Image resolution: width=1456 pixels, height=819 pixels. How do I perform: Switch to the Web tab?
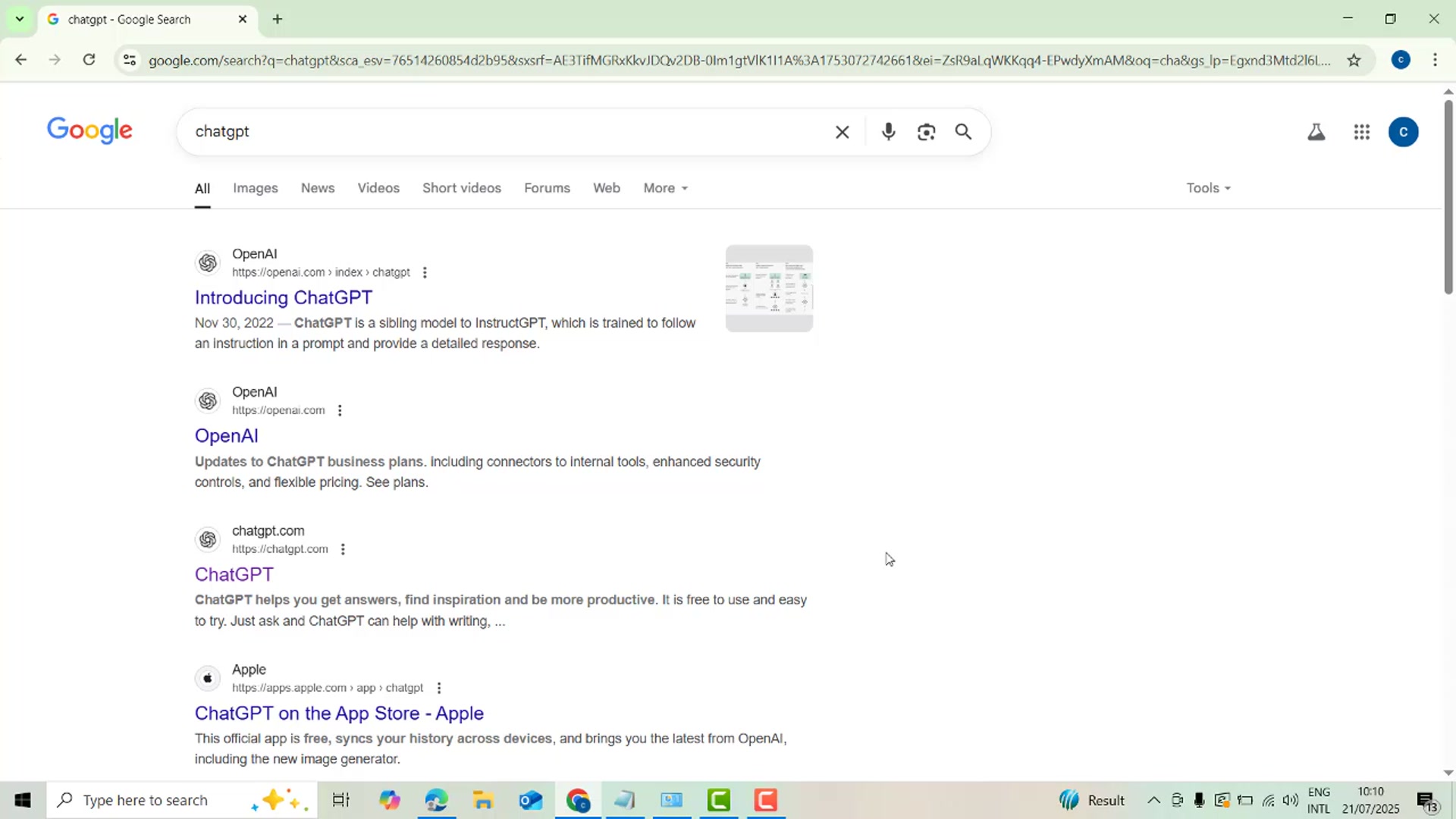(607, 188)
